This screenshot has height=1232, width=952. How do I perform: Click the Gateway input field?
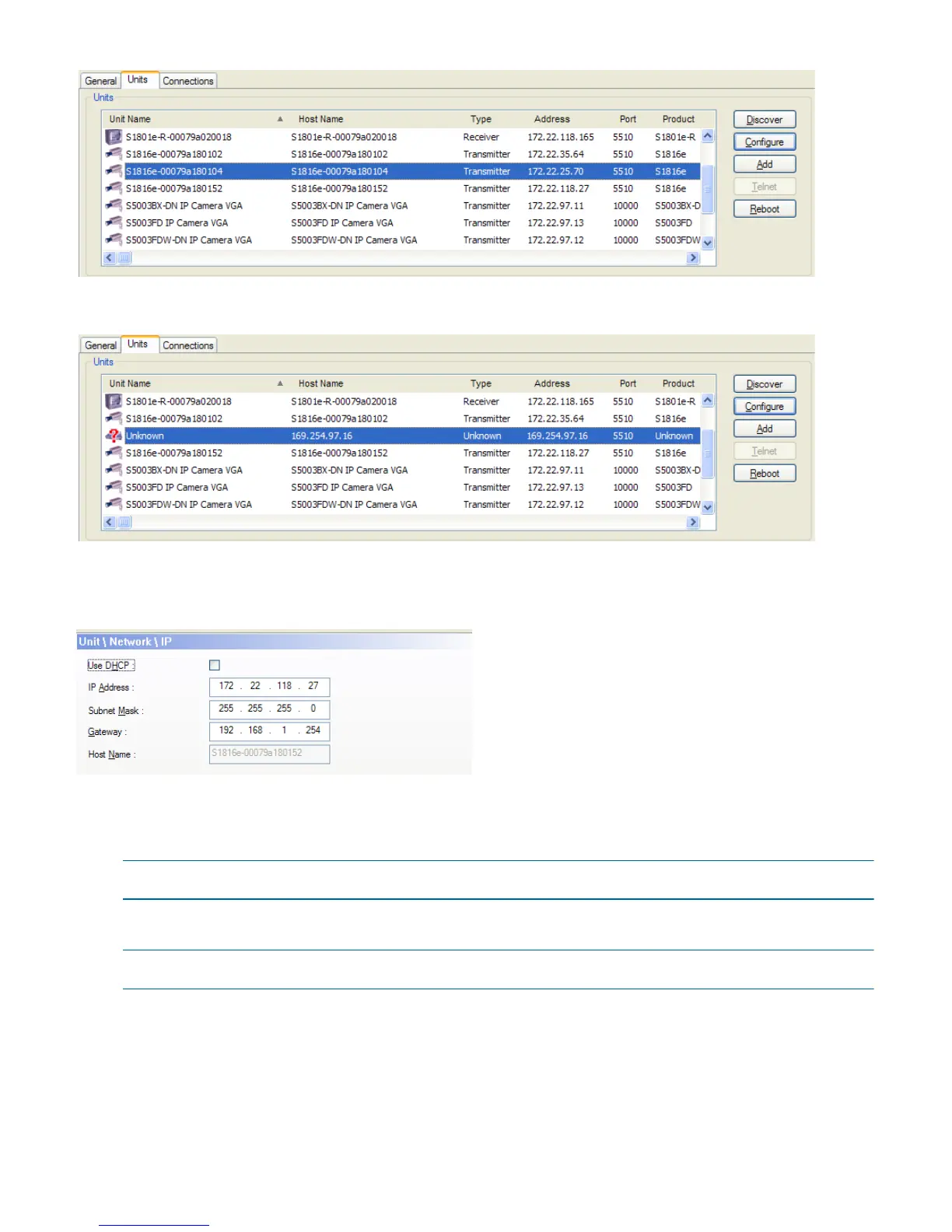[269, 731]
